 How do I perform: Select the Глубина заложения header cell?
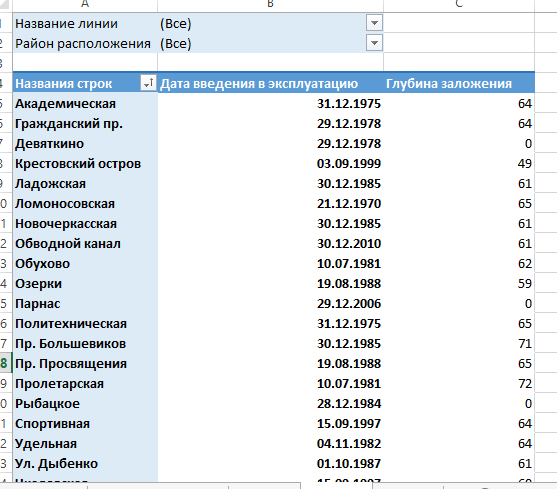point(459,83)
